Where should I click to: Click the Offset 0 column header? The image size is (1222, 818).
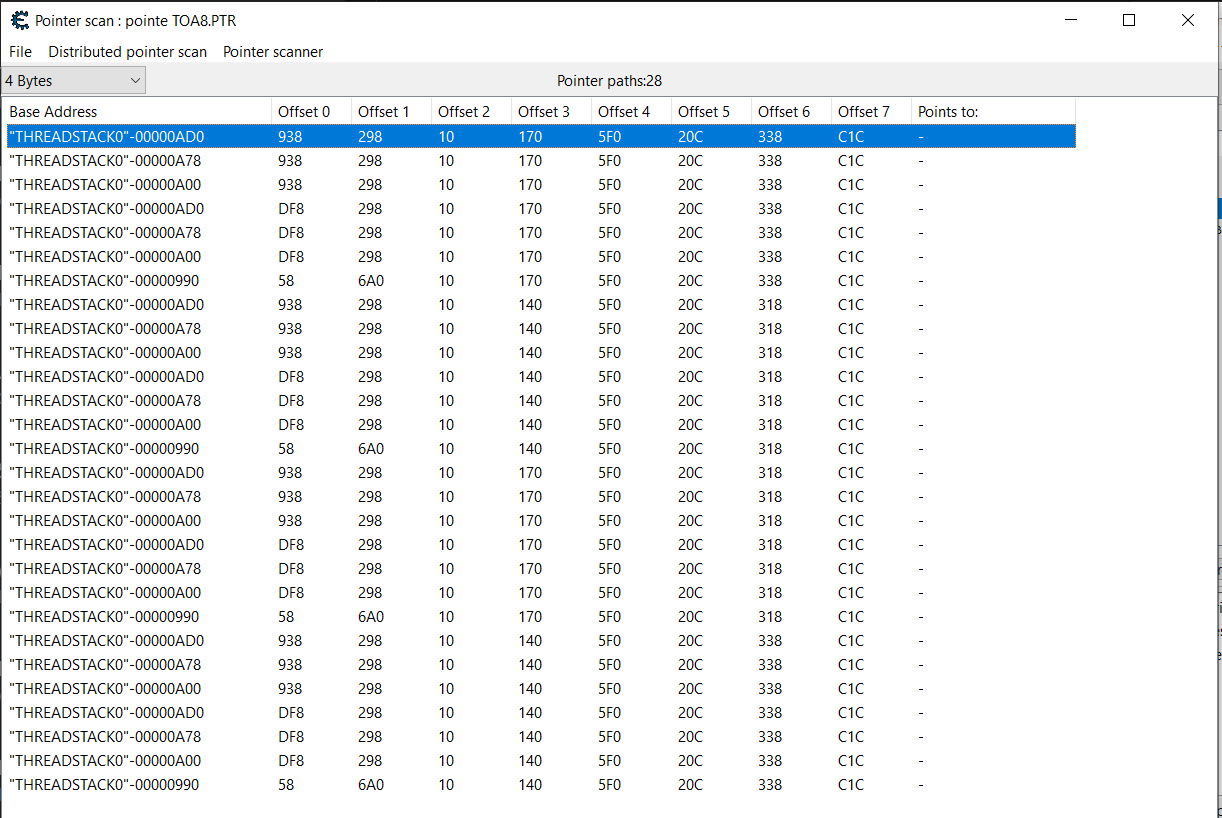pyautogui.click(x=310, y=111)
